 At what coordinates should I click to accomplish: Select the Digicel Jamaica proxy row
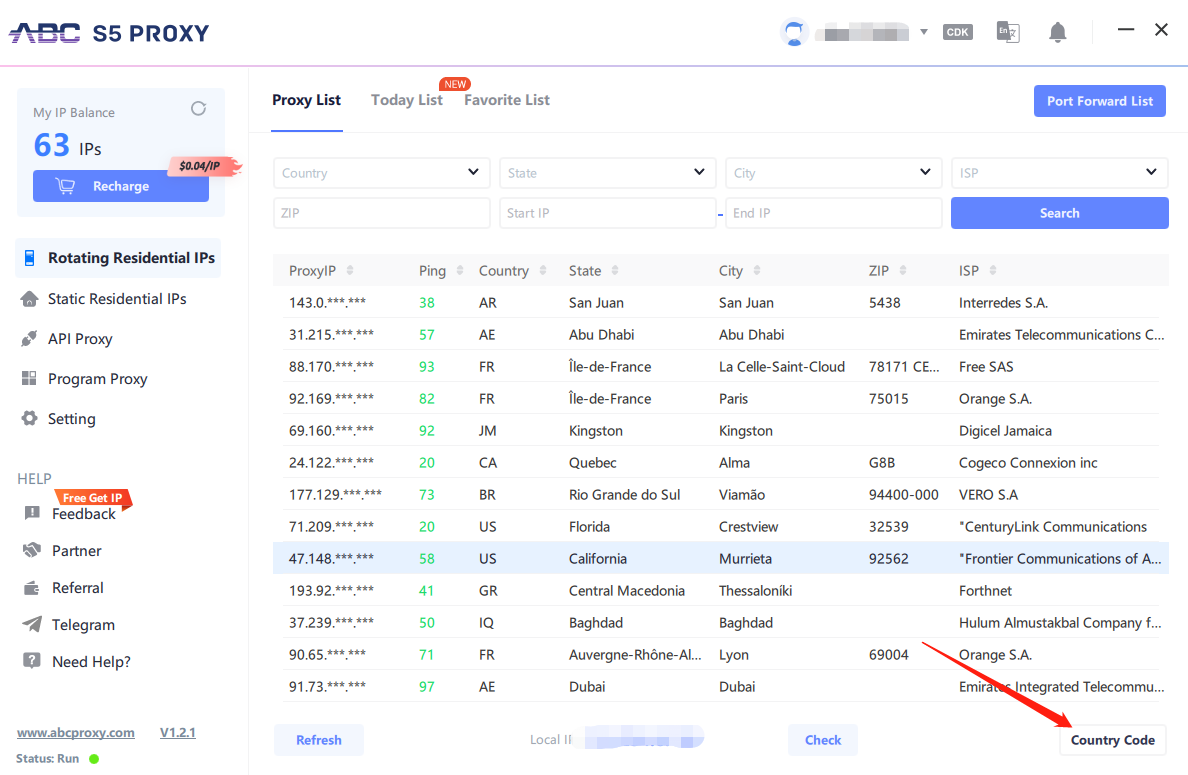pos(721,430)
